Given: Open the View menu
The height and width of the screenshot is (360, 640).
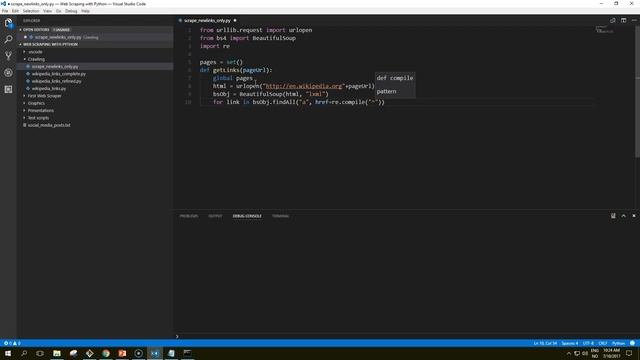Looking at the screenshot, I should [48, 11].
